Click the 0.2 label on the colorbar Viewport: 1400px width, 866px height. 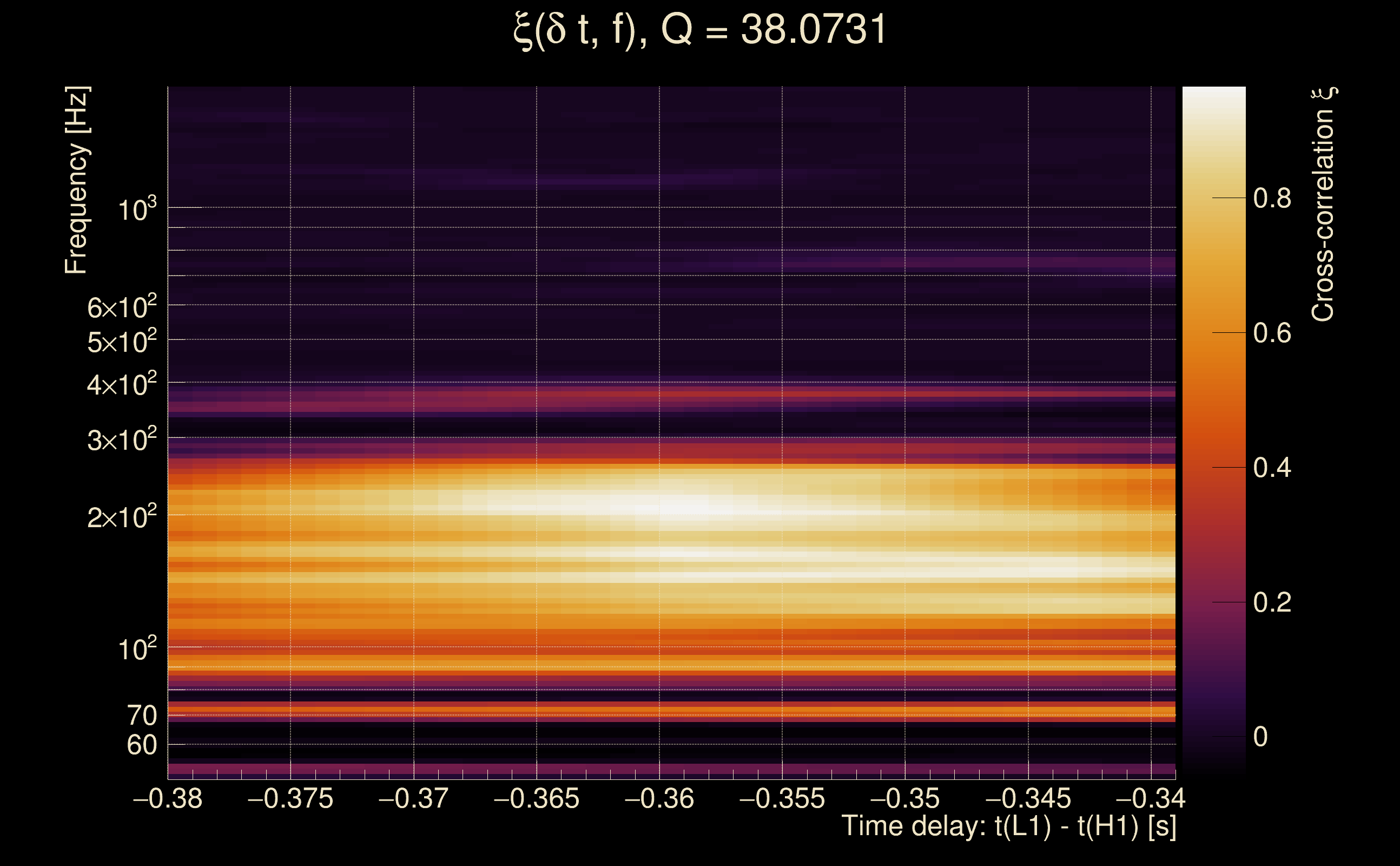pos(1272,602)
